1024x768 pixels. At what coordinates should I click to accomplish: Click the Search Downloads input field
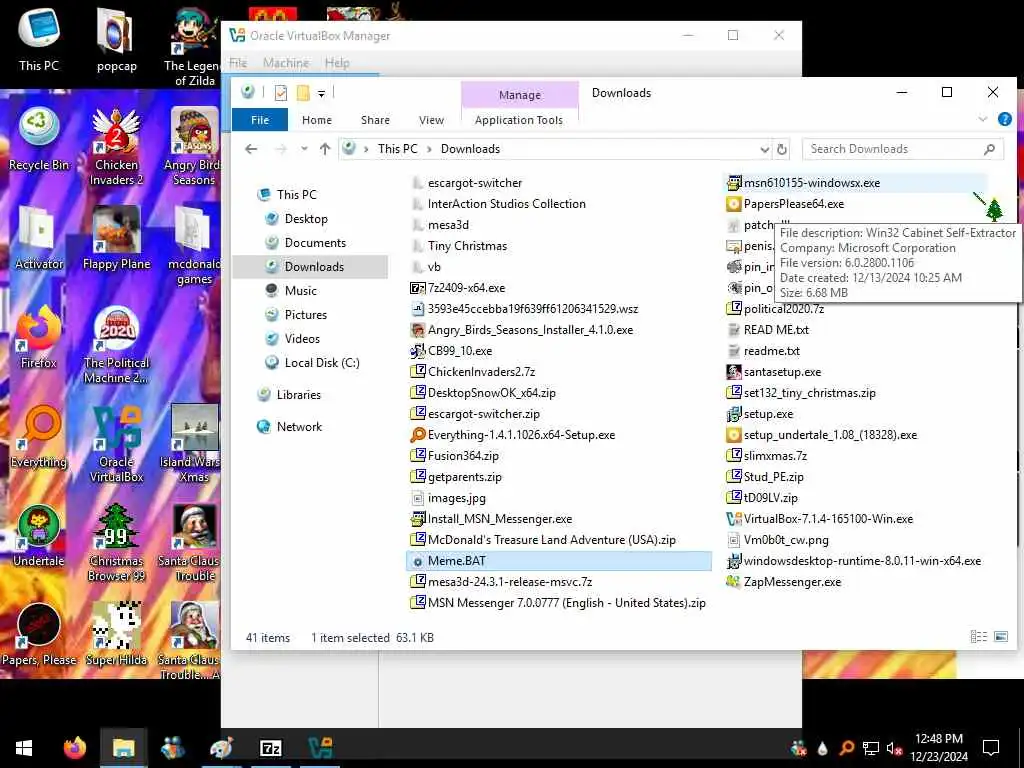[x=901, y=149]
